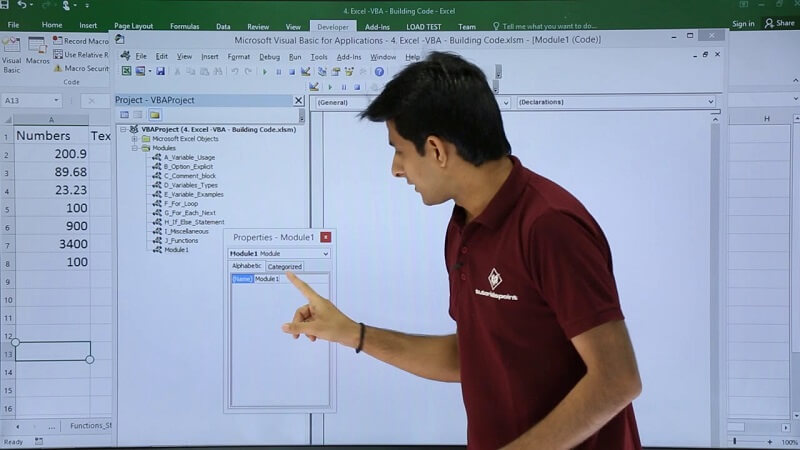The image size is (800, 450).
Task: Expand the Microsoft Excel Objects folder
Action: [135, 139]
